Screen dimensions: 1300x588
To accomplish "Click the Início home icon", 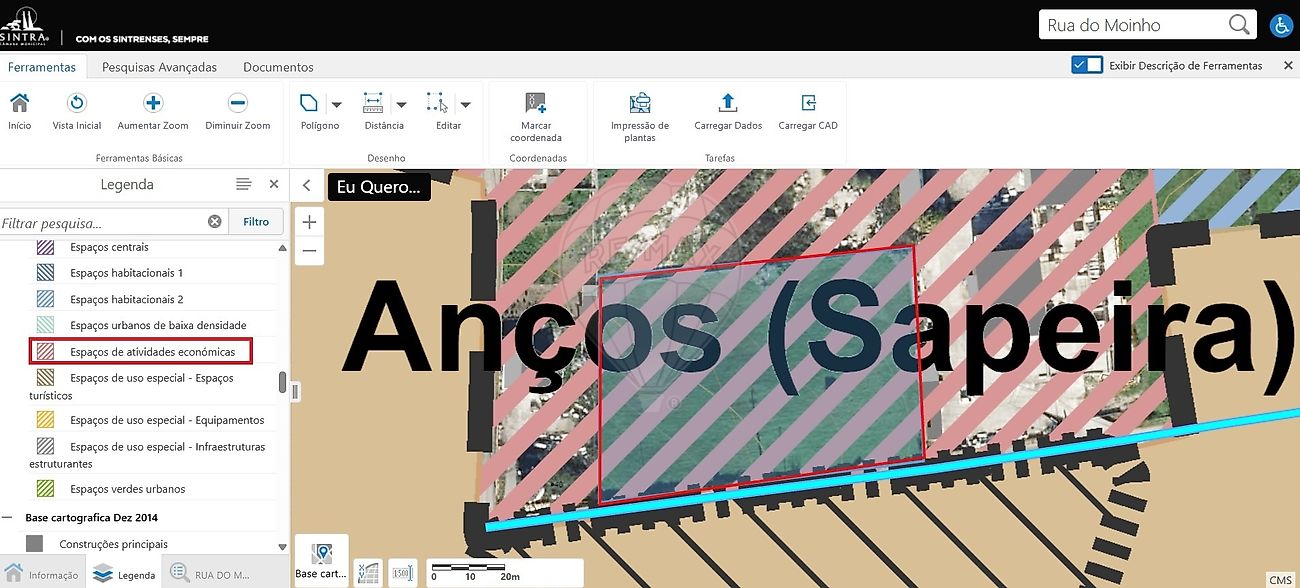I will tap(19, 104).
